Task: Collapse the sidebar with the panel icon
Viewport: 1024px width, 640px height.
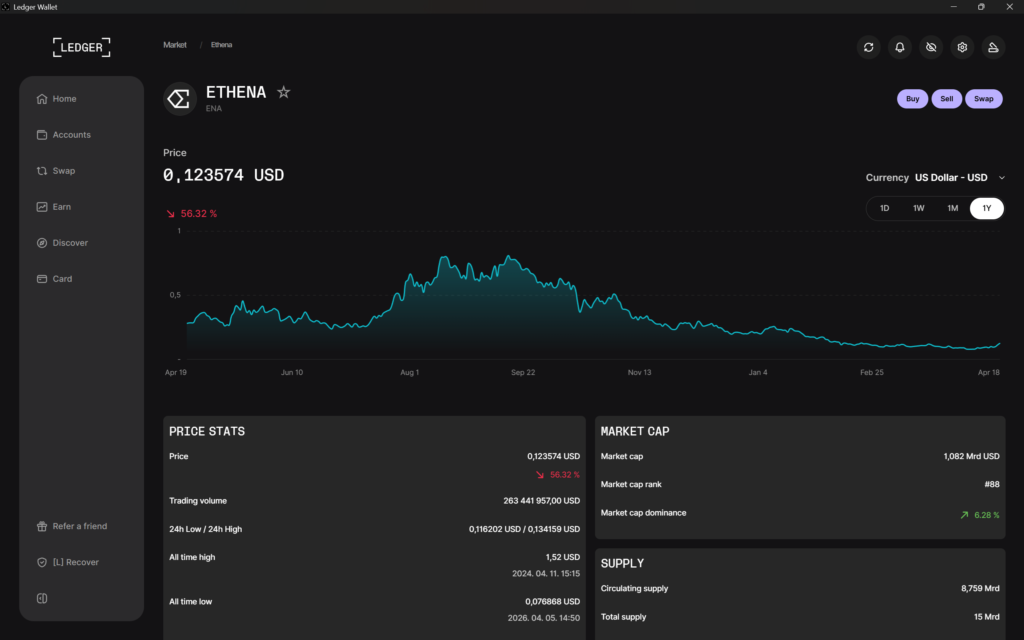Action: (x=42, y=598)
